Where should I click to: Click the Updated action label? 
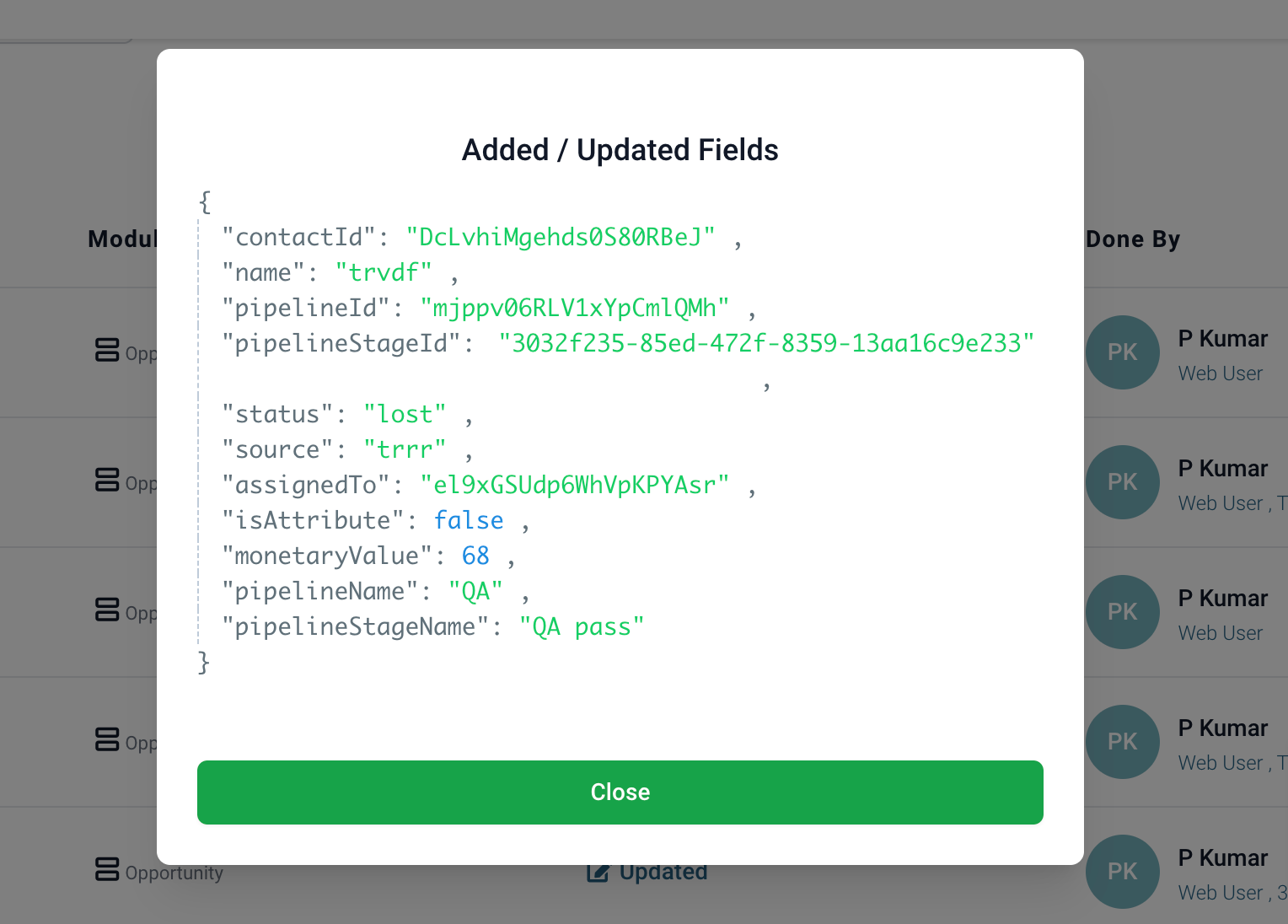pyautogui.click(x=663, y=873)
